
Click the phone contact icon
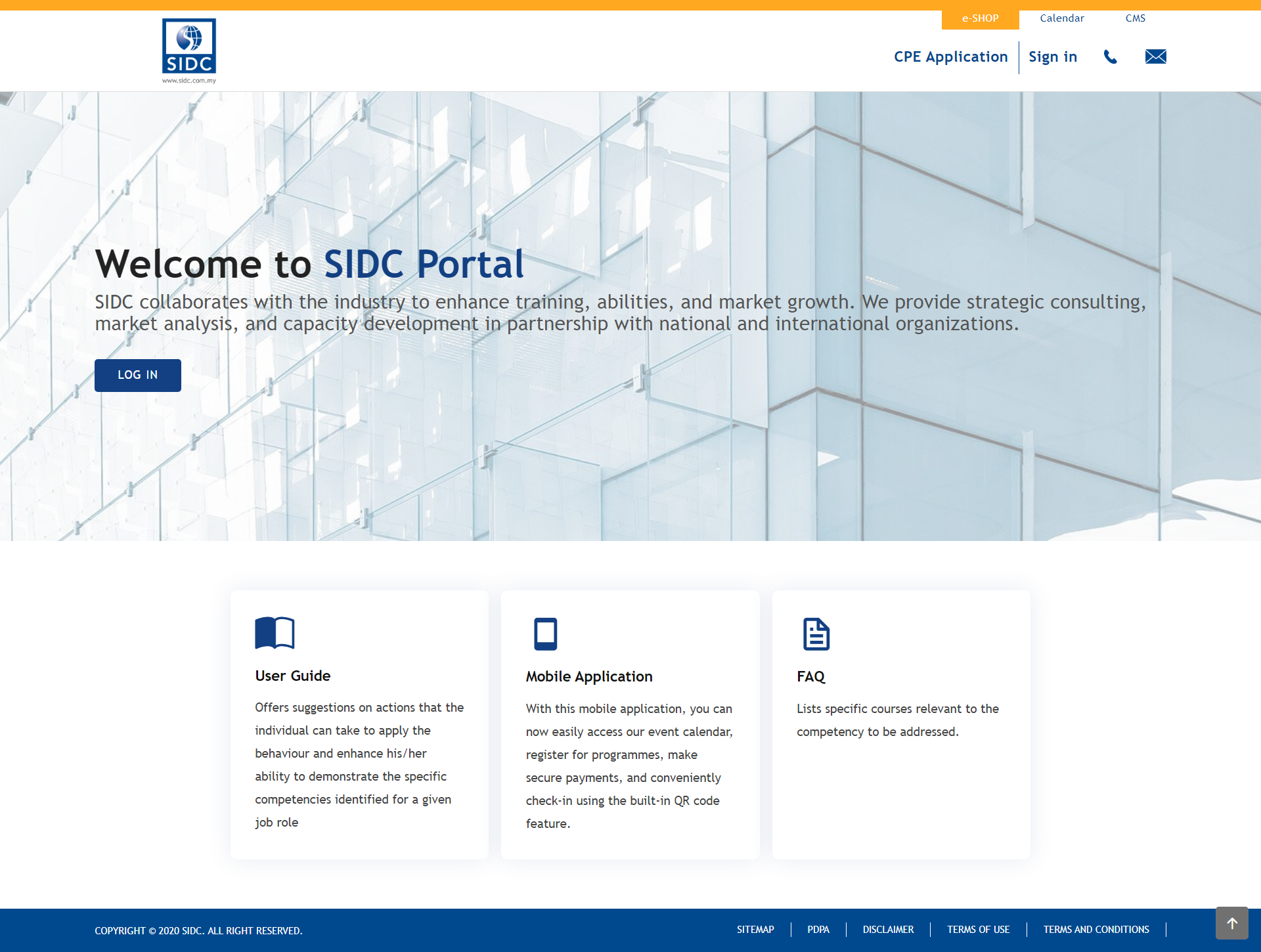click(x=1110, y=57)
